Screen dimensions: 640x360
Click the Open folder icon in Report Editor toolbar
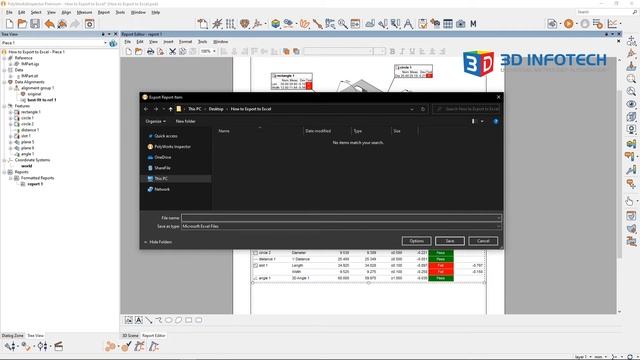(139, 51)
